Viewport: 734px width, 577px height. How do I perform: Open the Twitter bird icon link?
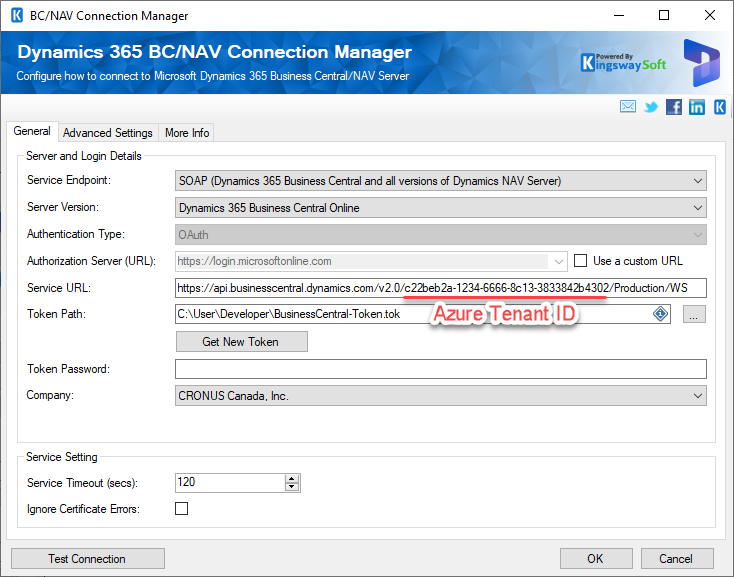click(651, 107)
